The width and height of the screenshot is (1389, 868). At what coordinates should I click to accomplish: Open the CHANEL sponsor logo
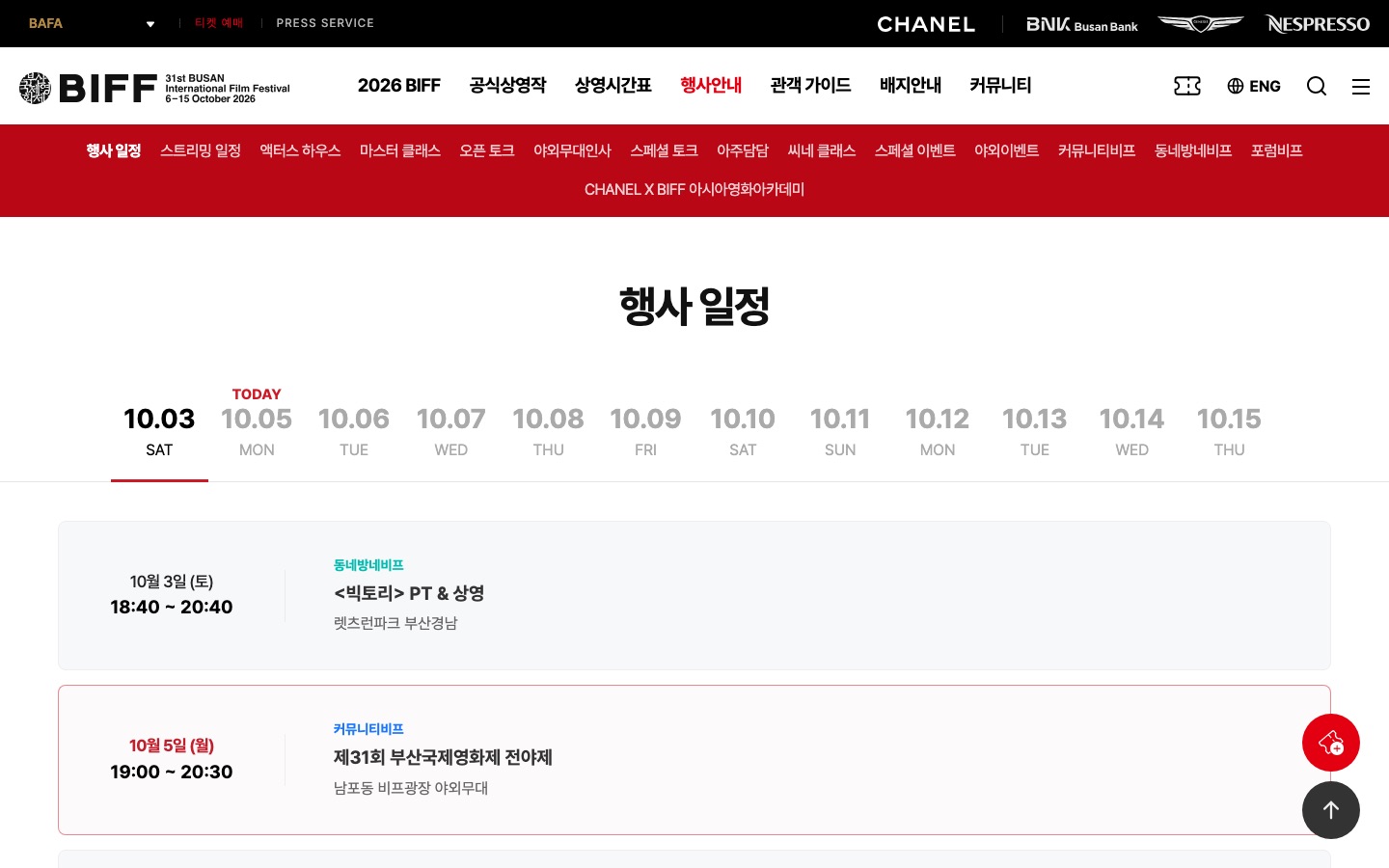point(926,24)
